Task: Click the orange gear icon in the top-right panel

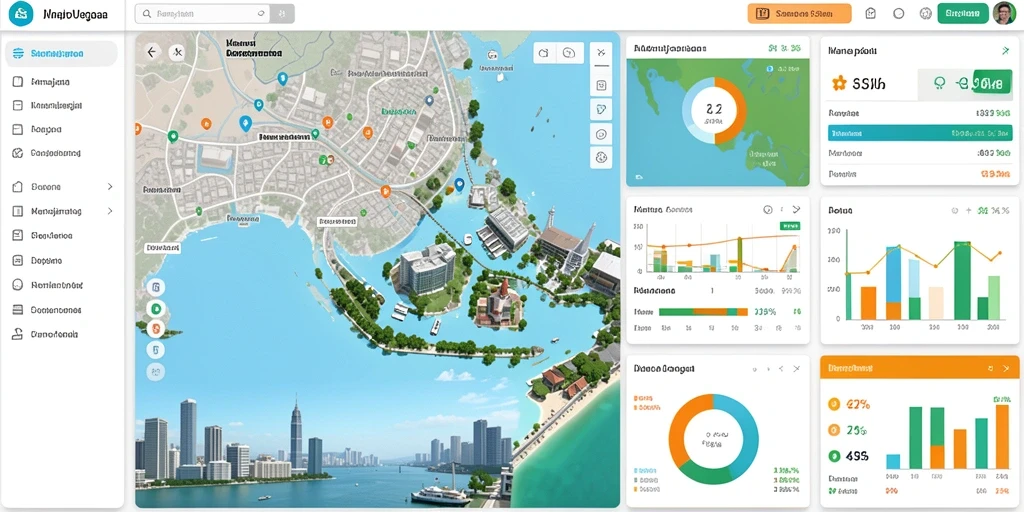Action: (x=839, y=83)
